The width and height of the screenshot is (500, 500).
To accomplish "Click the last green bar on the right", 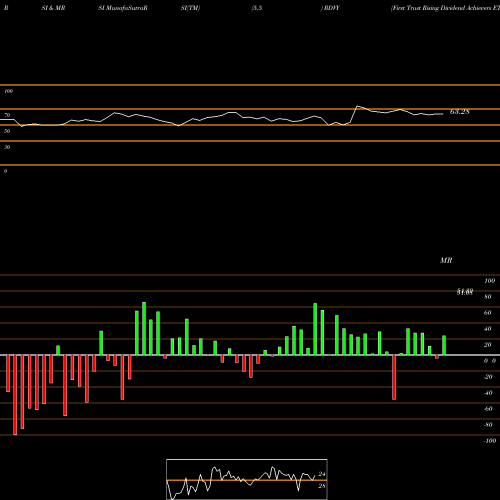I will pyautogui.click(x=444, y=345).
